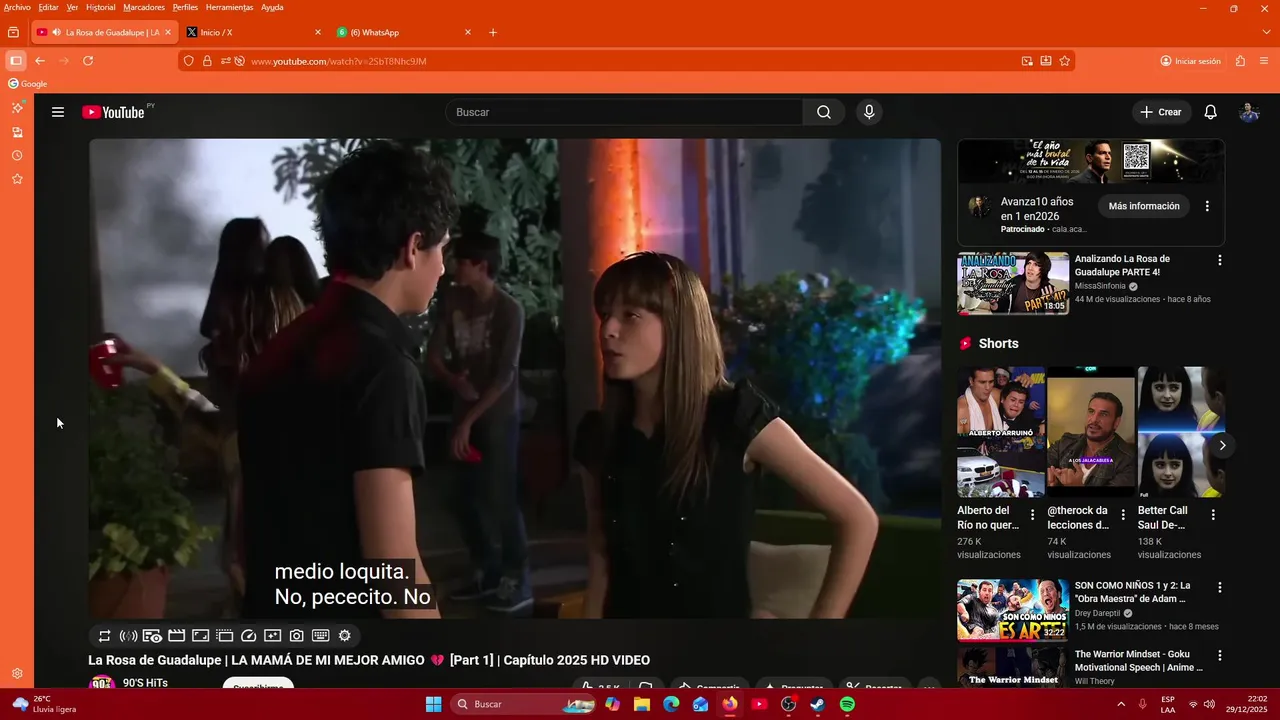Image resolution: width=1280 pixels, height=720 pixels.
Task: Open the Windows Start menu
Action: 433,704
